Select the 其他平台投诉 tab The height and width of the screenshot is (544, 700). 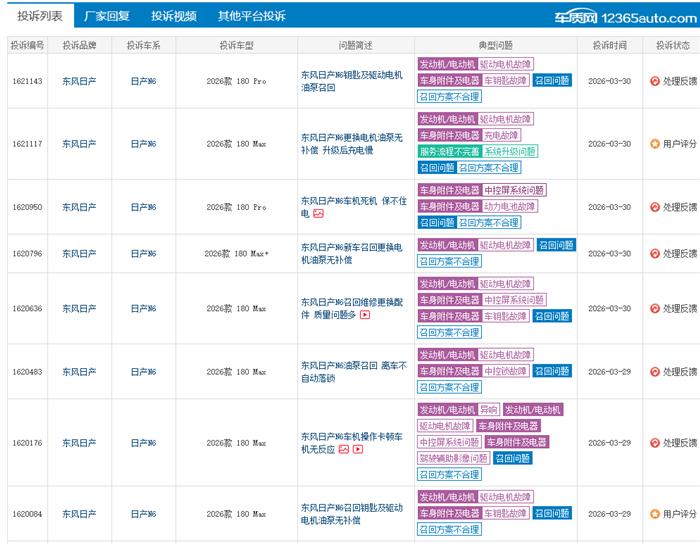point(251,16)
